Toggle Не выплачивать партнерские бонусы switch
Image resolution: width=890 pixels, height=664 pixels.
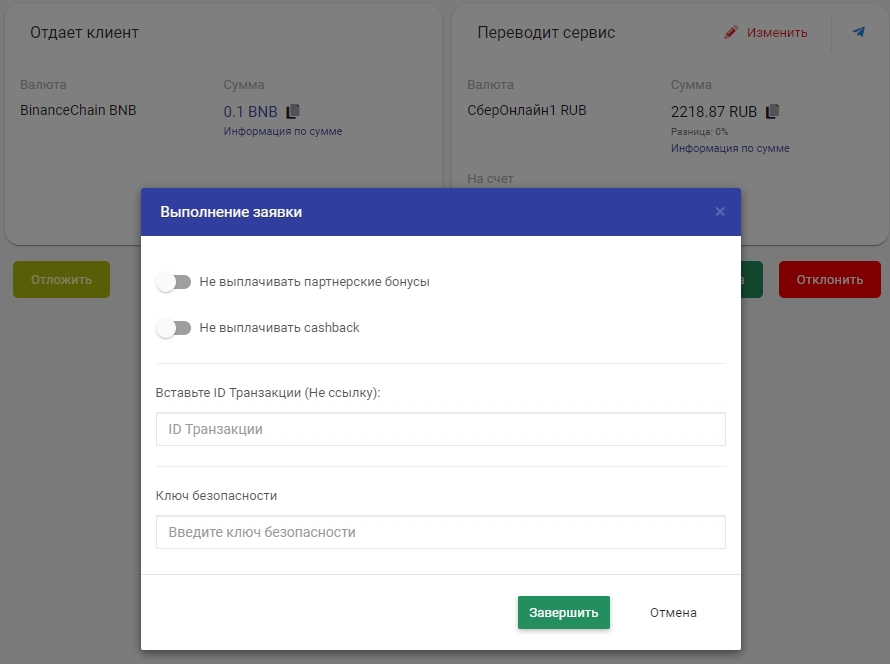(174, 282)
